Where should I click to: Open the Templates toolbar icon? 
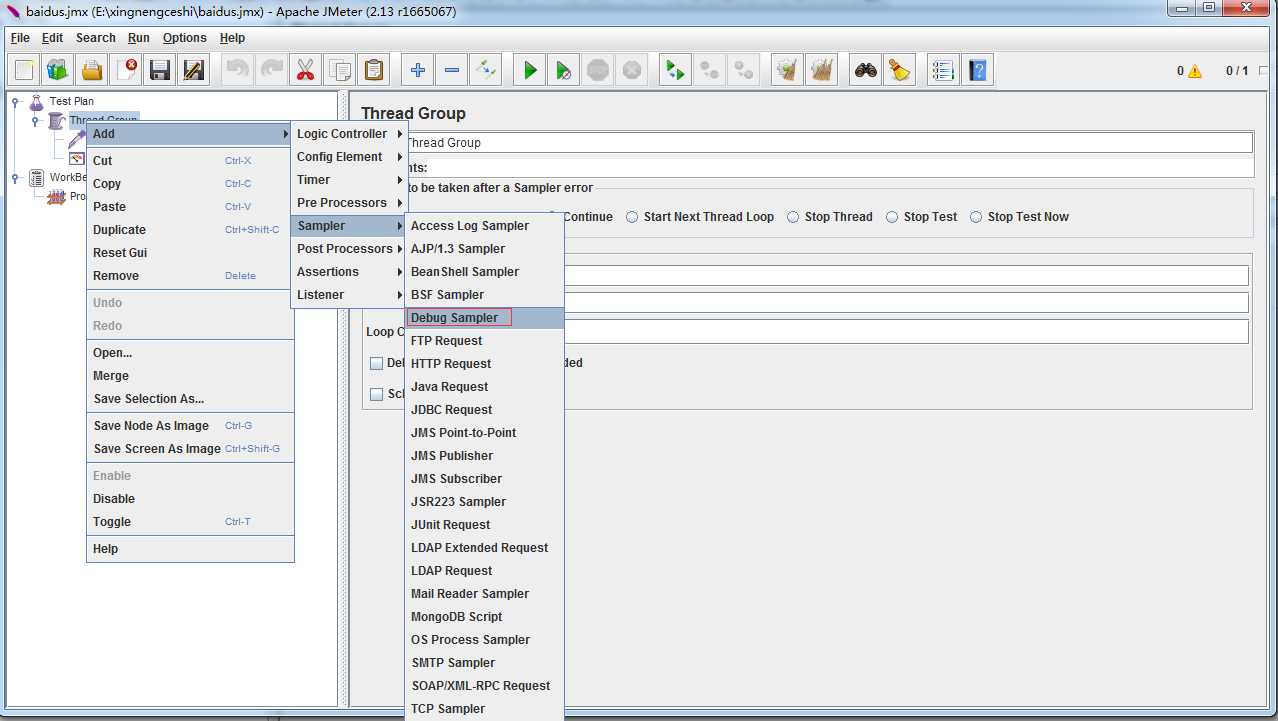tap(58, 70)
